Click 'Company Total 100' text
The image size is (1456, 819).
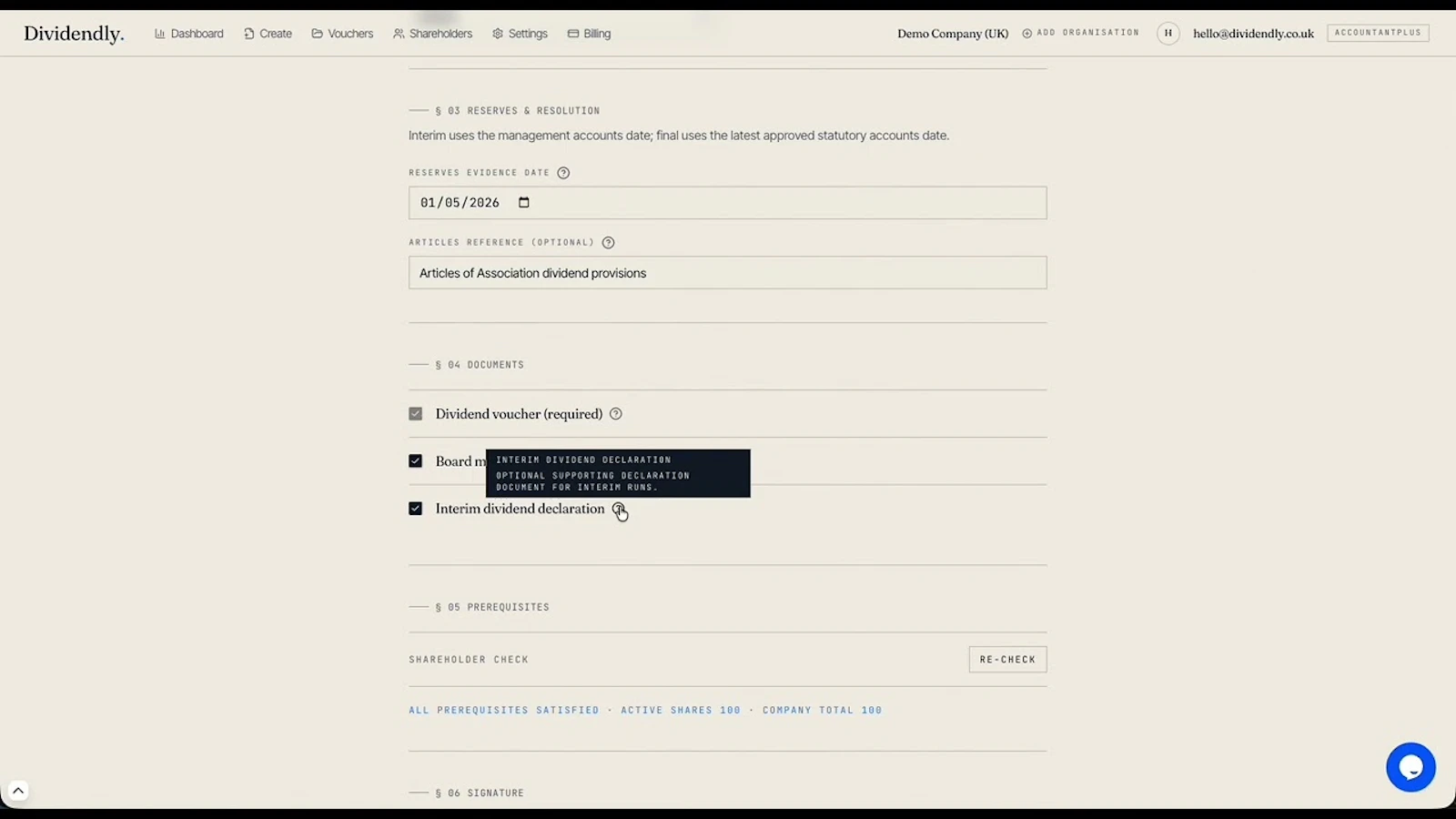823,710
